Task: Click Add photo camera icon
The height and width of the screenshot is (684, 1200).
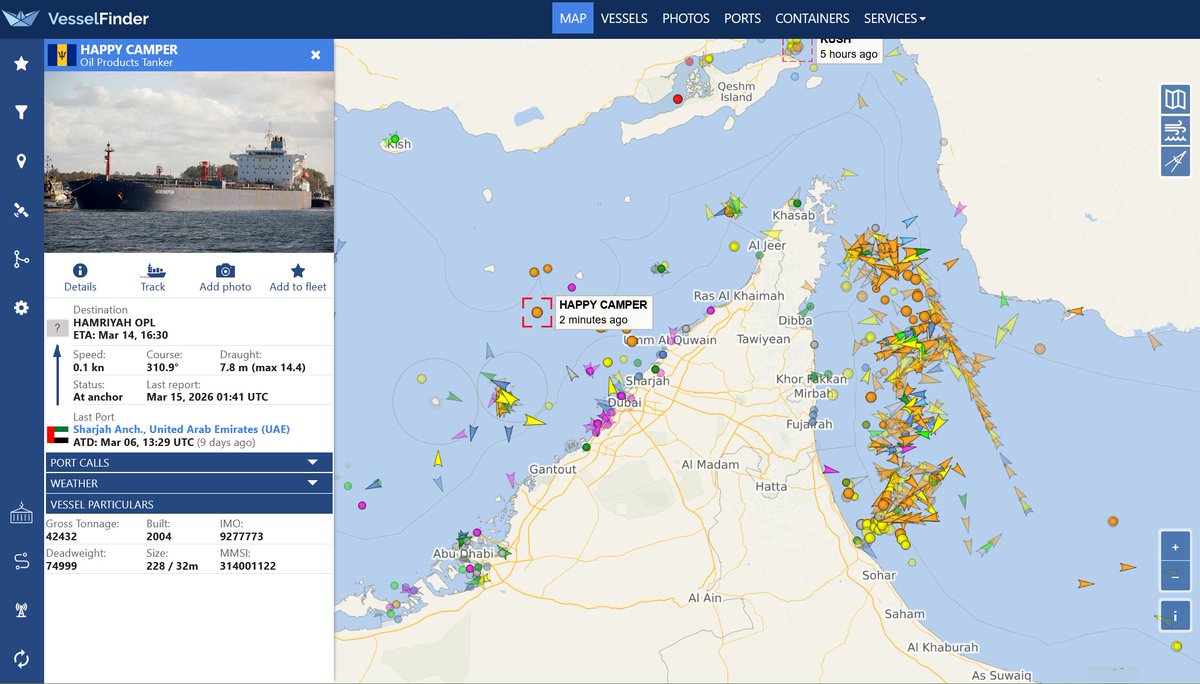Action: point(225,278)
